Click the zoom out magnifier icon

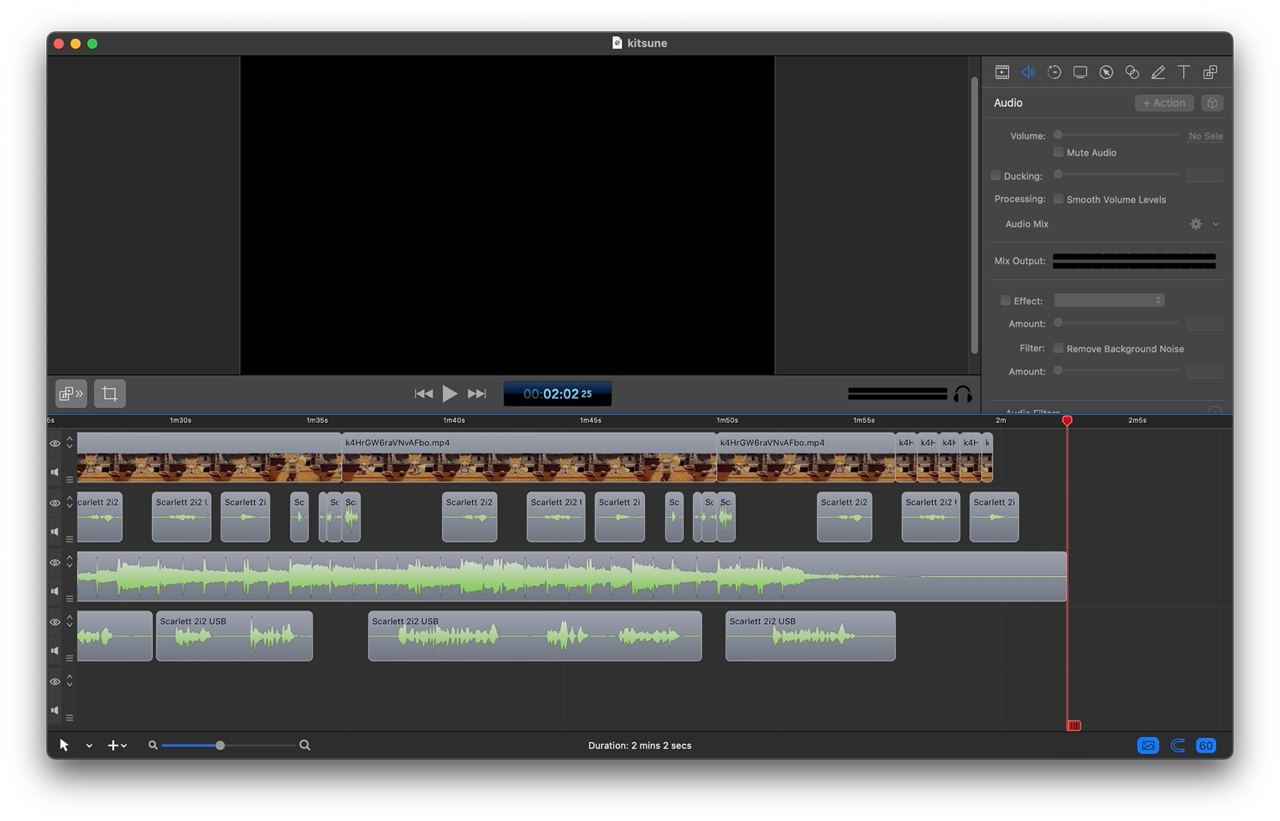click(153, 745)
